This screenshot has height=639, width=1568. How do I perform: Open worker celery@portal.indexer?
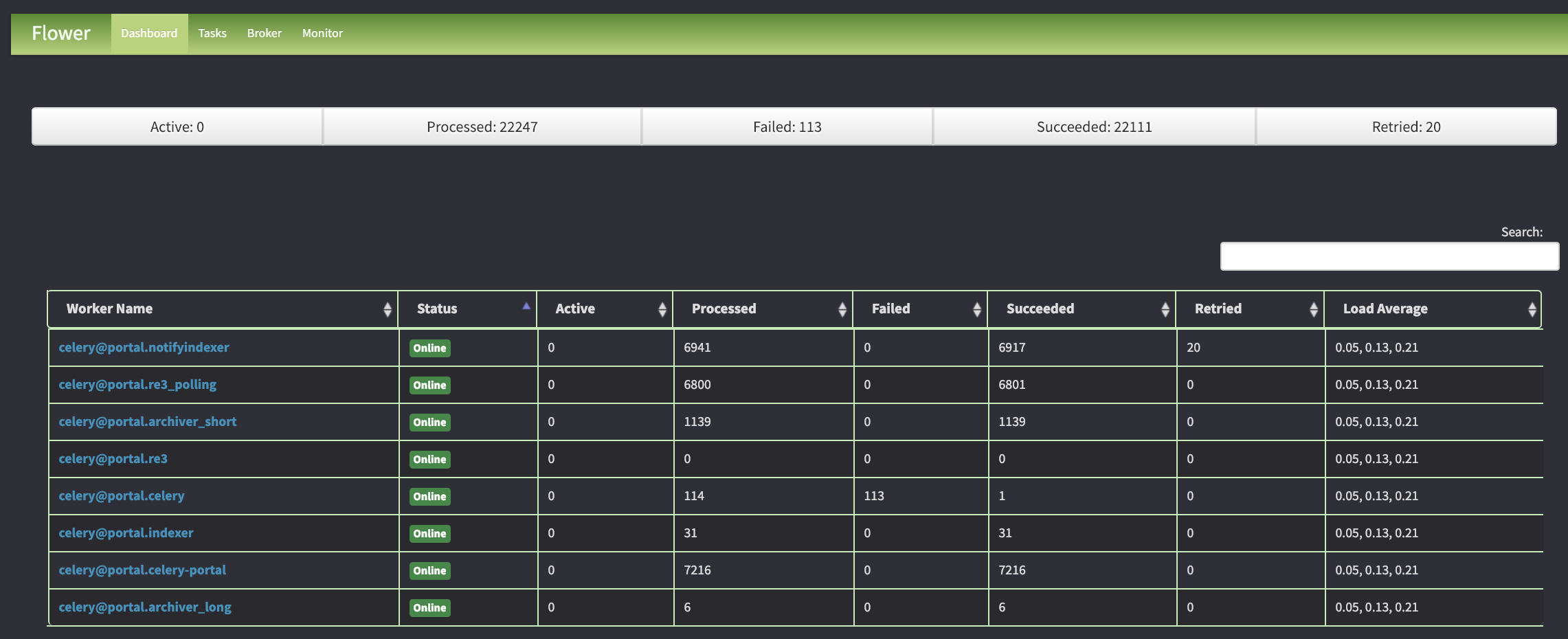click(126, 533)
